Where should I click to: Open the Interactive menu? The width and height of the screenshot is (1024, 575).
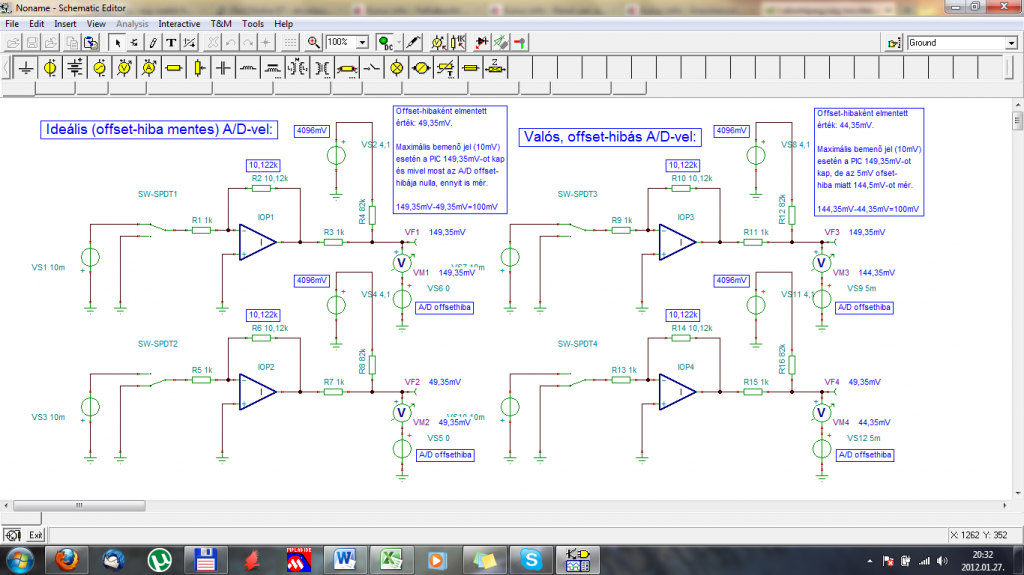[179, 24]
